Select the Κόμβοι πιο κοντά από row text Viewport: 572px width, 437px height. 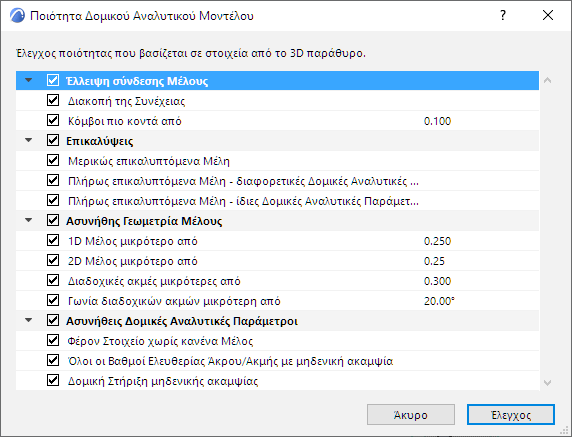125,121
